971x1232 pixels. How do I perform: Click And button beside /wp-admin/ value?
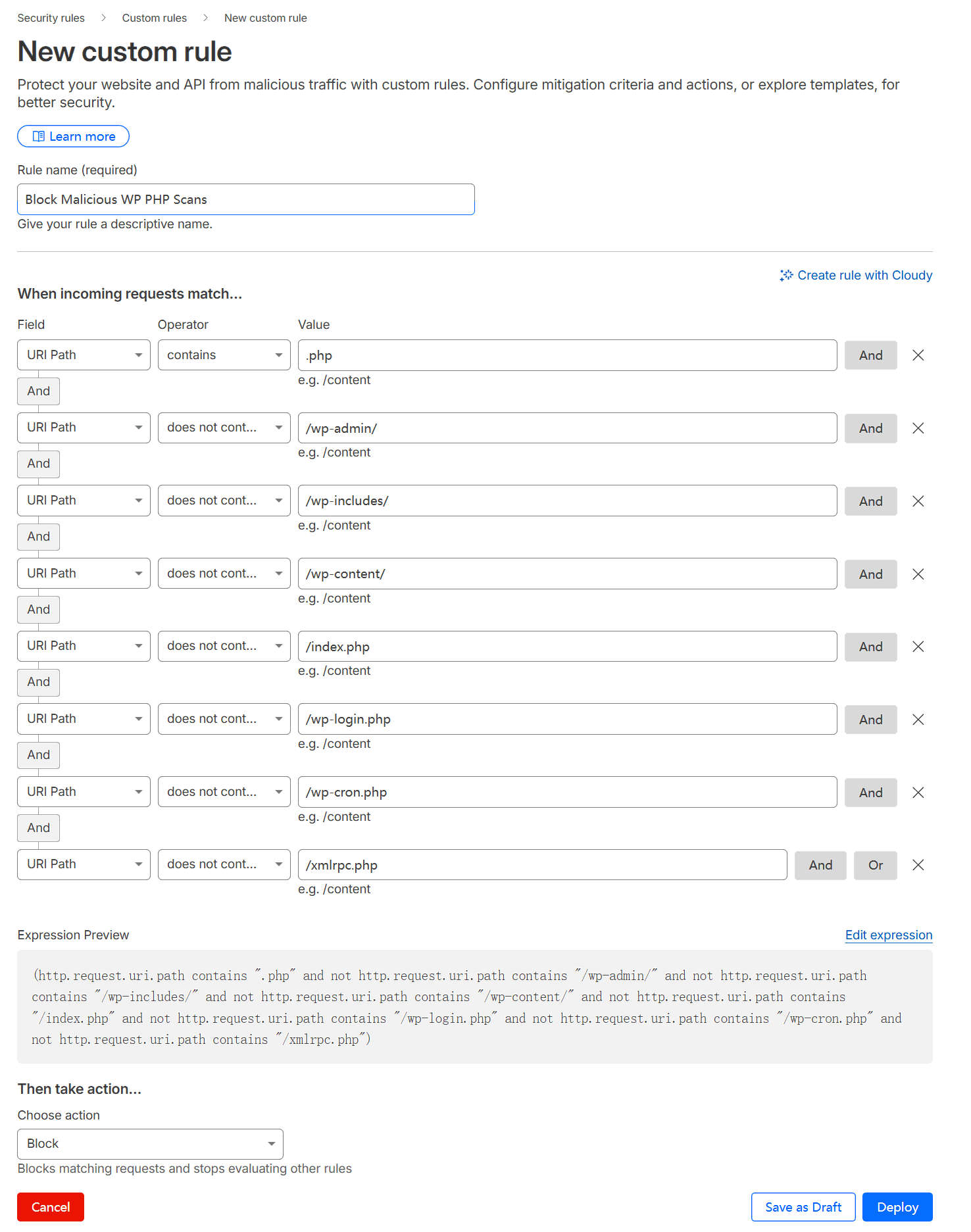871,428
